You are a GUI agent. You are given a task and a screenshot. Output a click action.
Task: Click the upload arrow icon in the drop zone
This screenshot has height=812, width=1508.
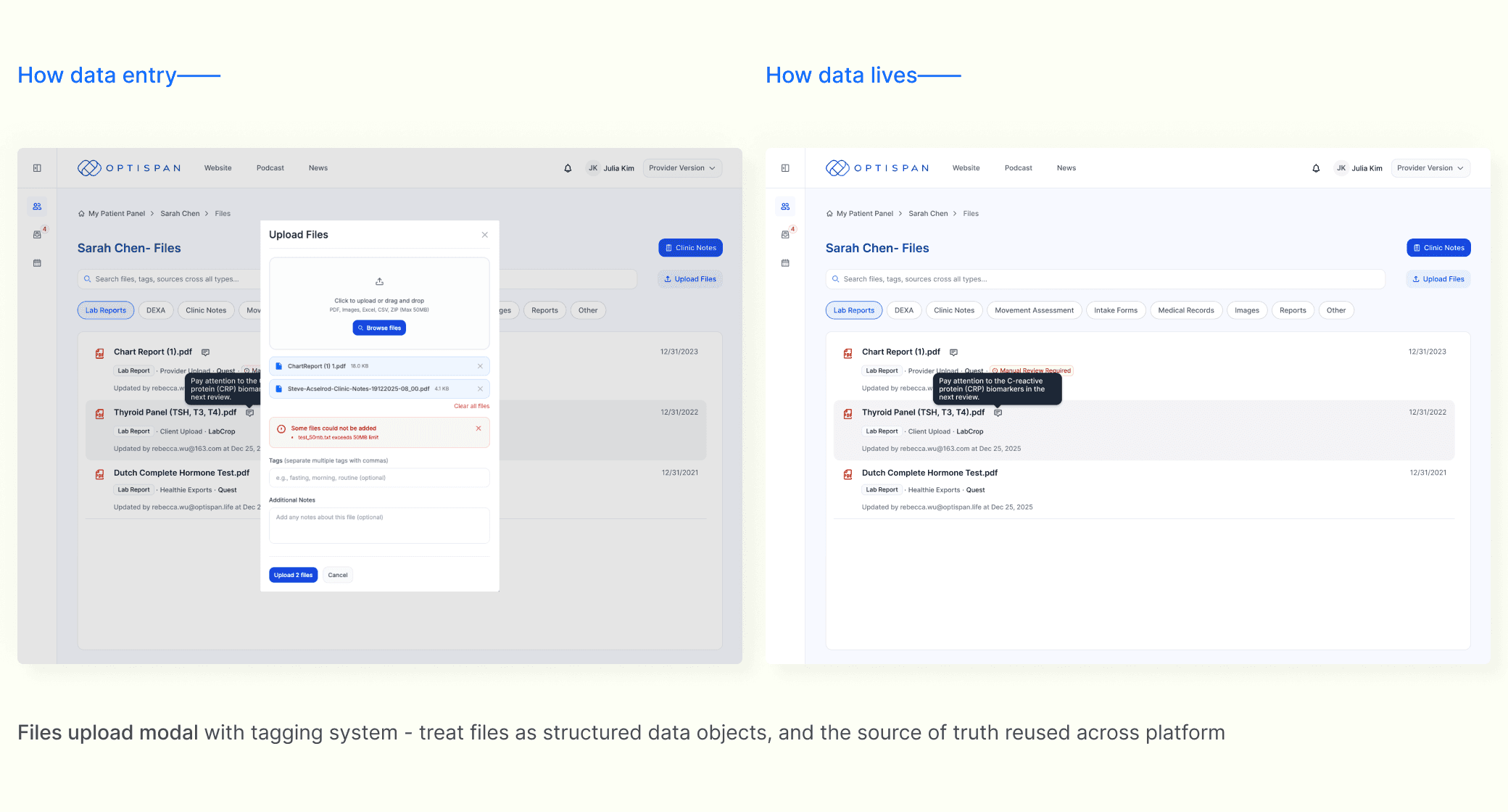379,281
